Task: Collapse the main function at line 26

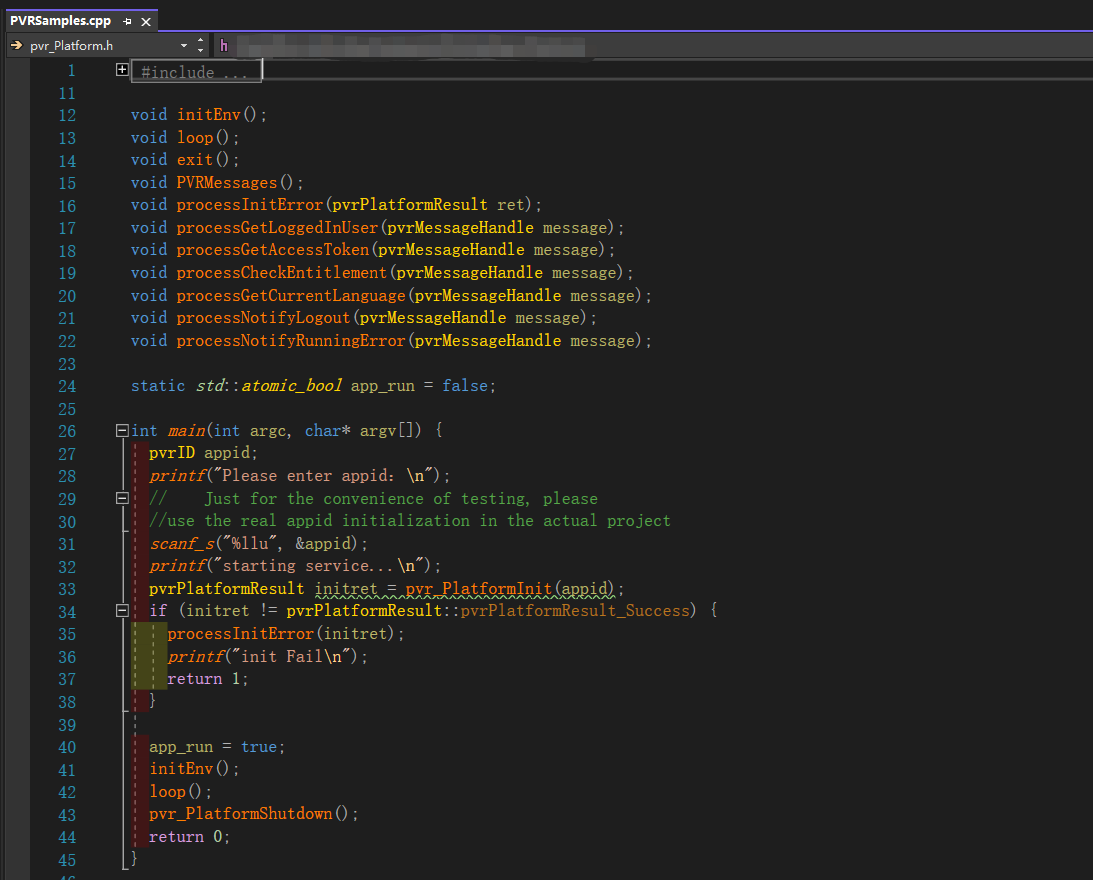Action: [122, 430]
